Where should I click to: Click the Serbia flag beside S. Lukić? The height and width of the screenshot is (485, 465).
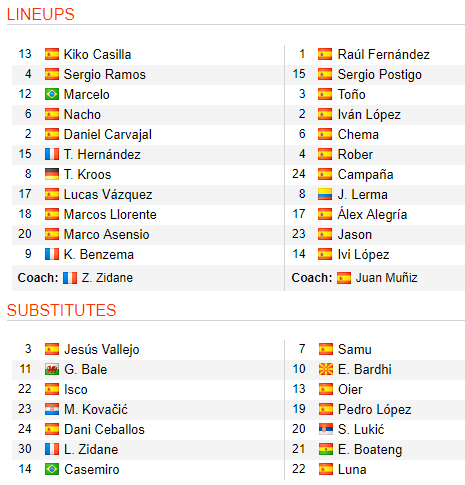click(x=326, y=429)
